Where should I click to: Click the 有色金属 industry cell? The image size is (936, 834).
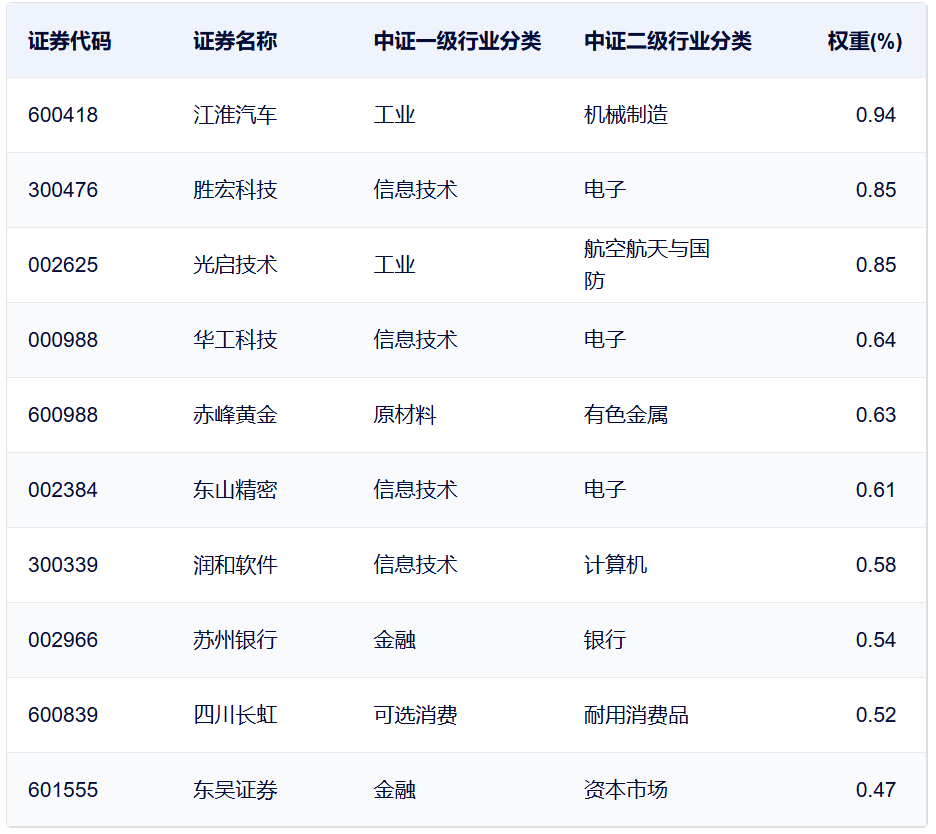626,415
